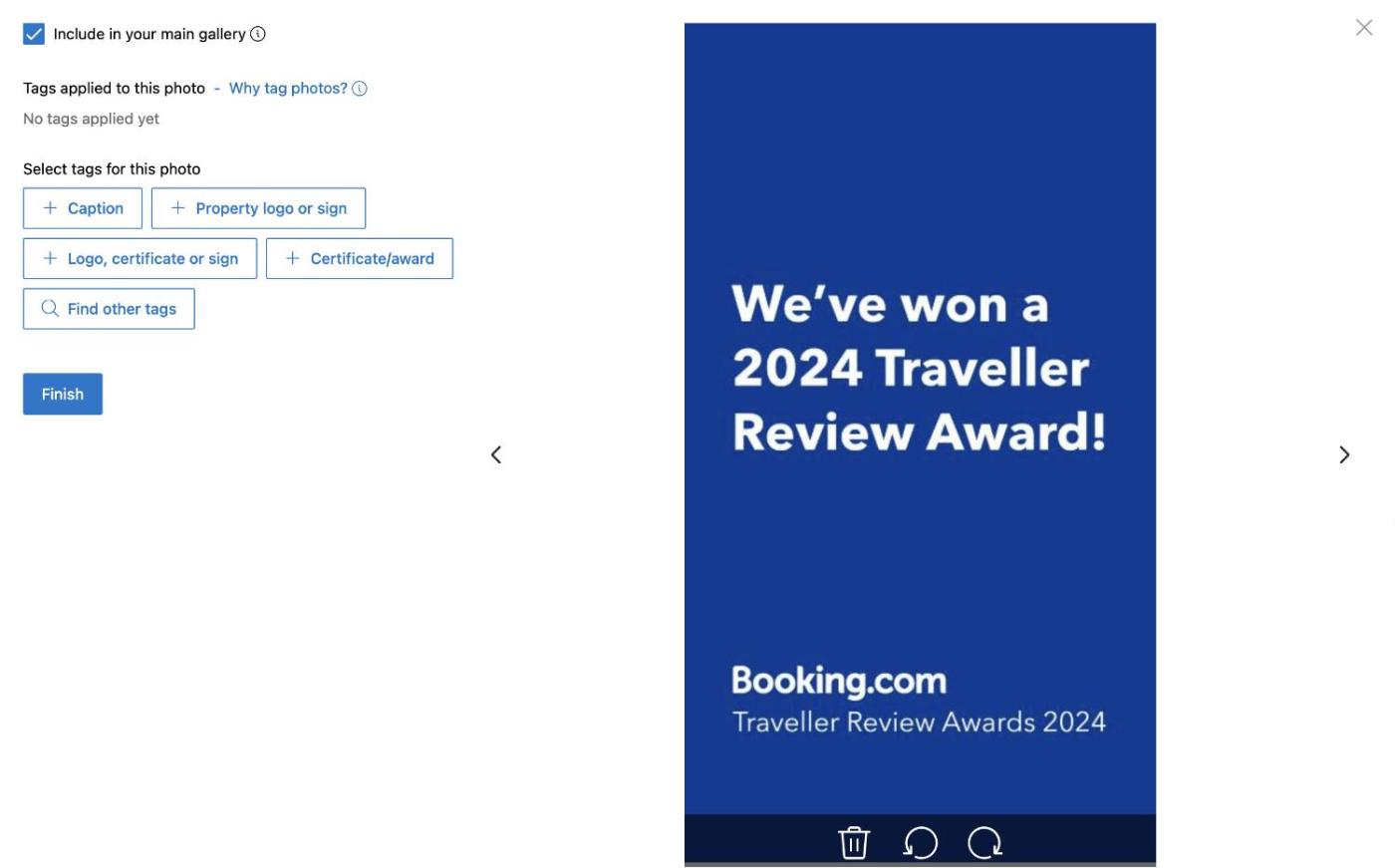Rotate the photo counterclockwise

[921, 842]
